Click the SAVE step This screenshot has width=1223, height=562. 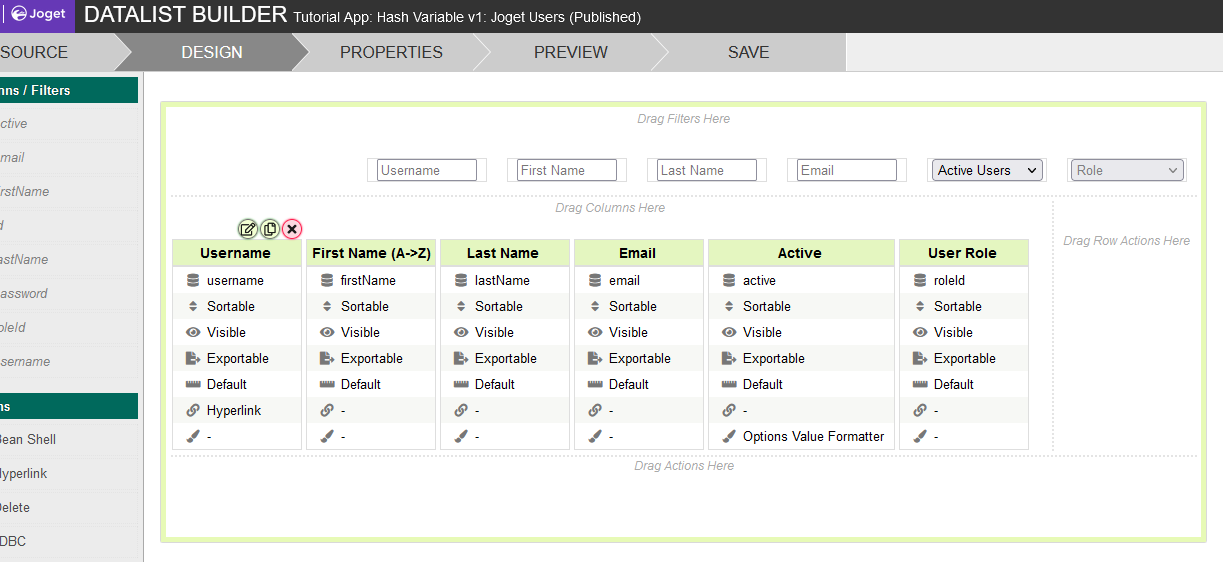click(x=748, y=52)
